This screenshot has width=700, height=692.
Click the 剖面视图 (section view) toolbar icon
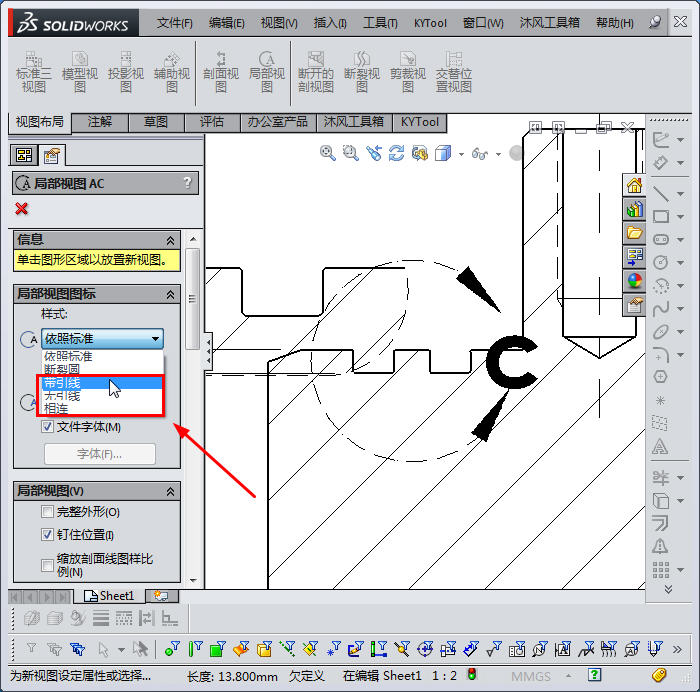pyautogui.click(x=221, y=72)
